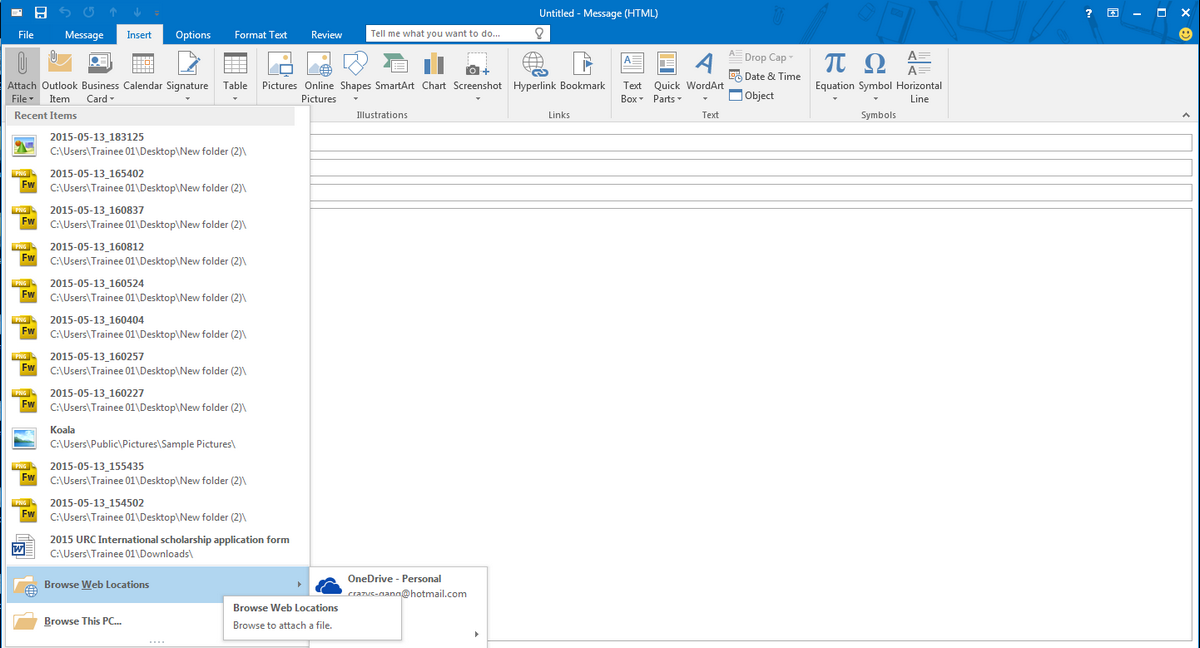
Task: Open the Format Text tab
Action: tap(260, 34)
